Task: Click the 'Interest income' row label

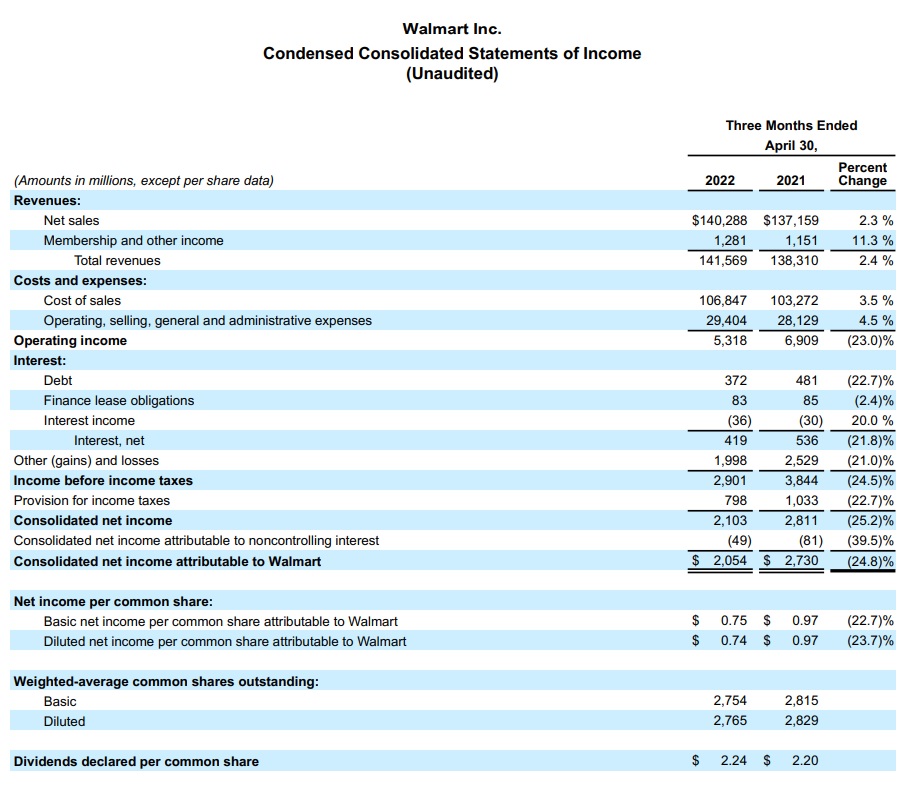Action: tap(89, 420)
